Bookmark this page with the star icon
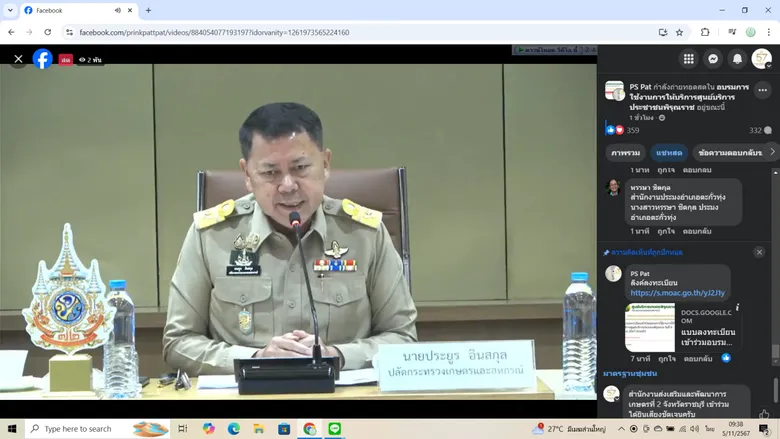This screenshot has height=439, width=780. click(680, 32)
